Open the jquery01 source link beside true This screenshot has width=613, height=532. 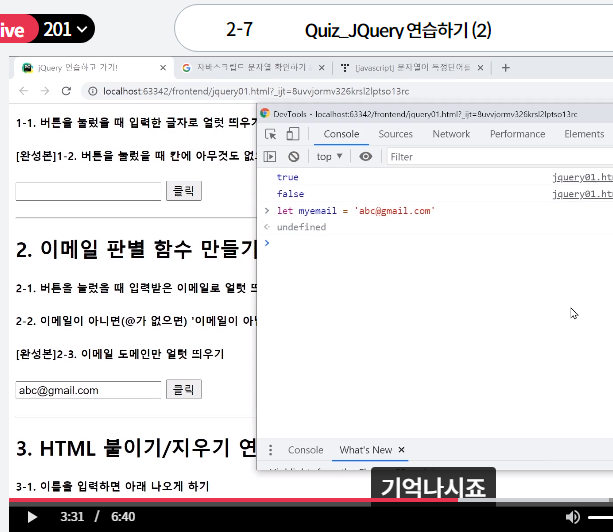(x=583, y=177)
